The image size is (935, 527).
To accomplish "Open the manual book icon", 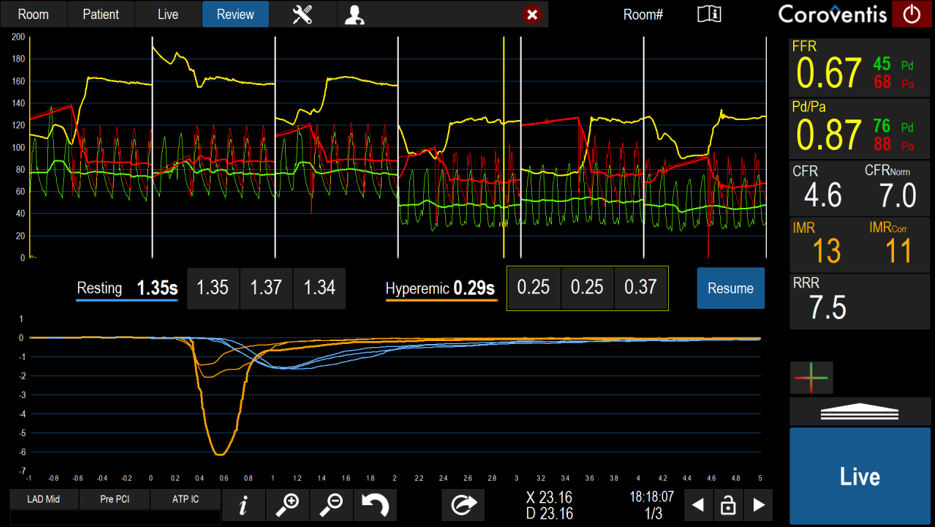I will (709, 14).
